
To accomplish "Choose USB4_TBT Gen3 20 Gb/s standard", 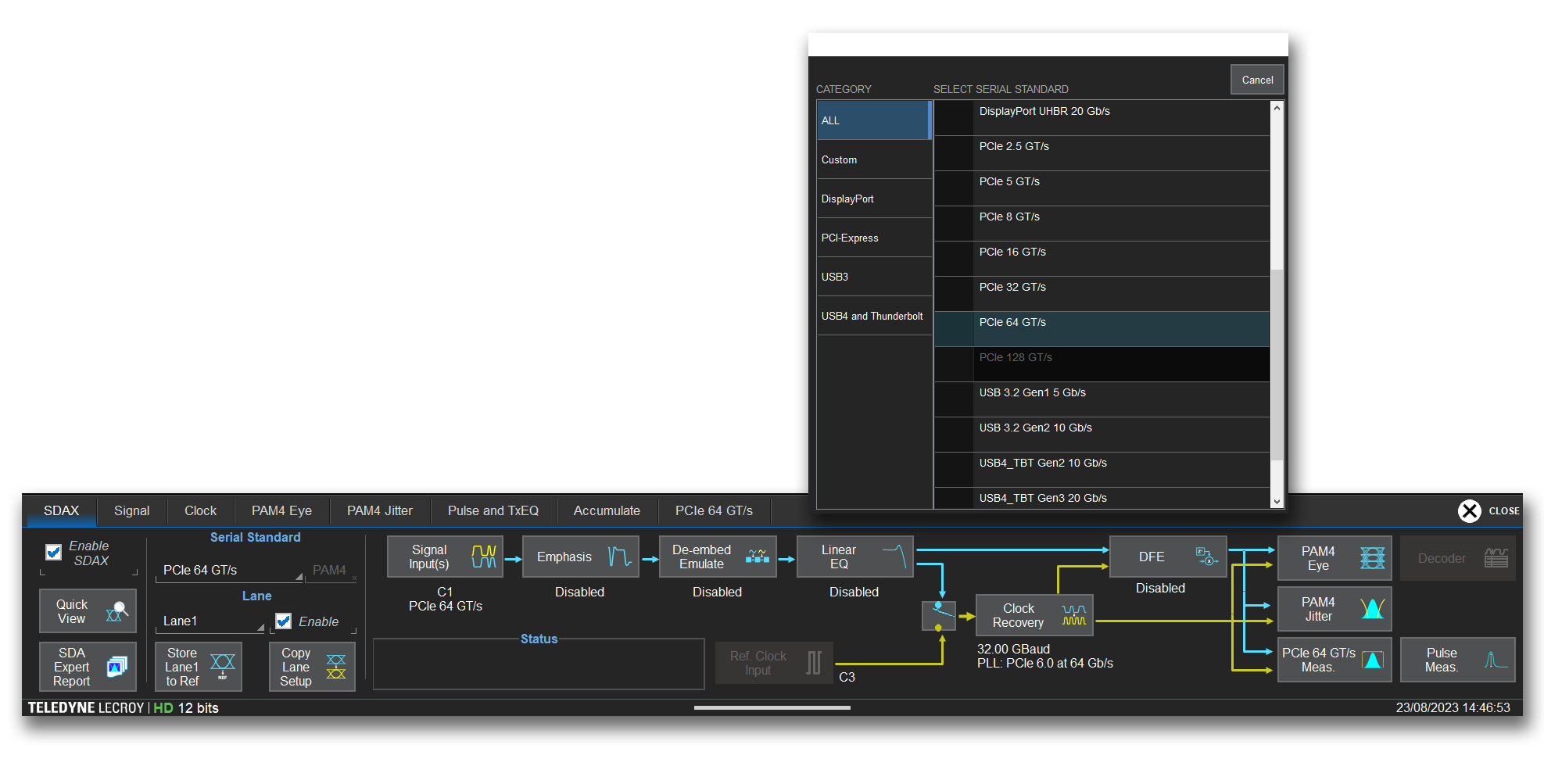I will (1102, 498).
